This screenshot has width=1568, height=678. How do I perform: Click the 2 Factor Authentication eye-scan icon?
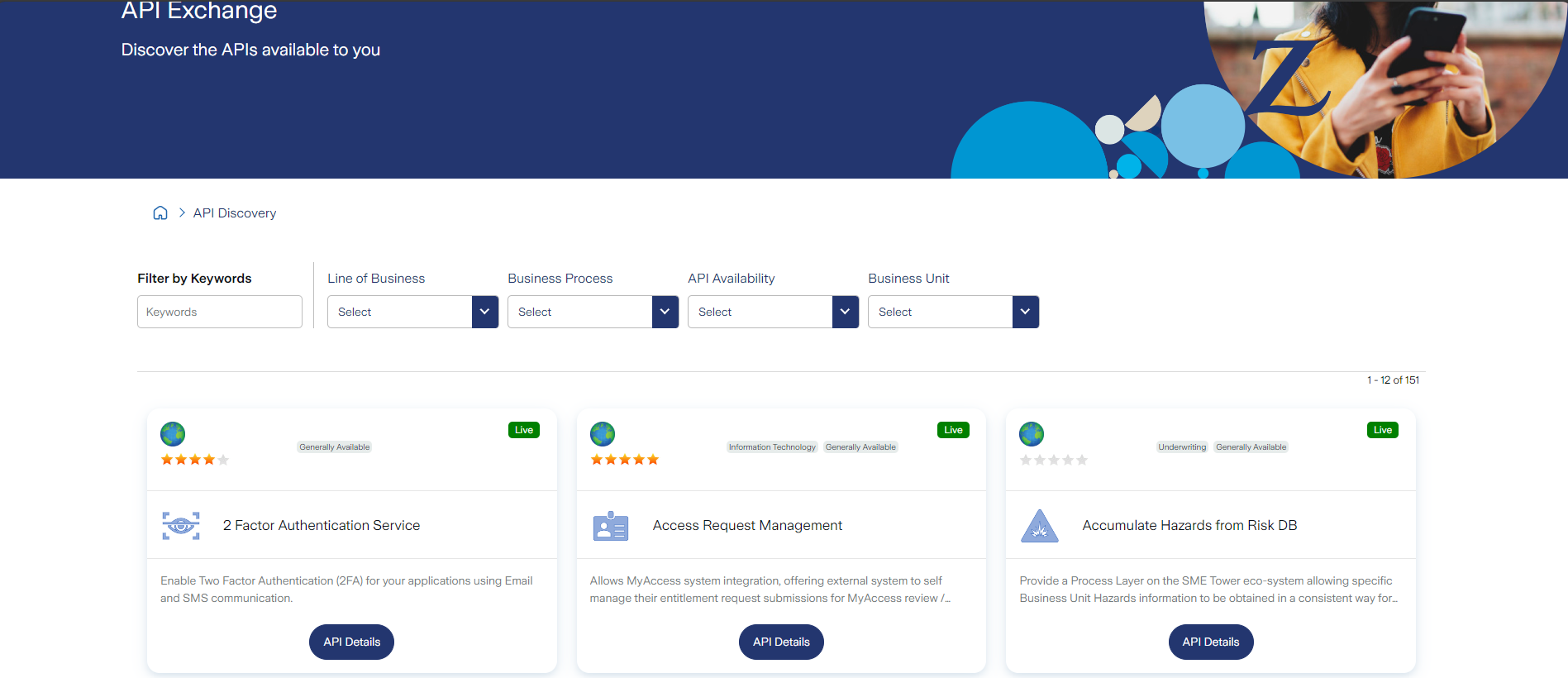point(181,526)
